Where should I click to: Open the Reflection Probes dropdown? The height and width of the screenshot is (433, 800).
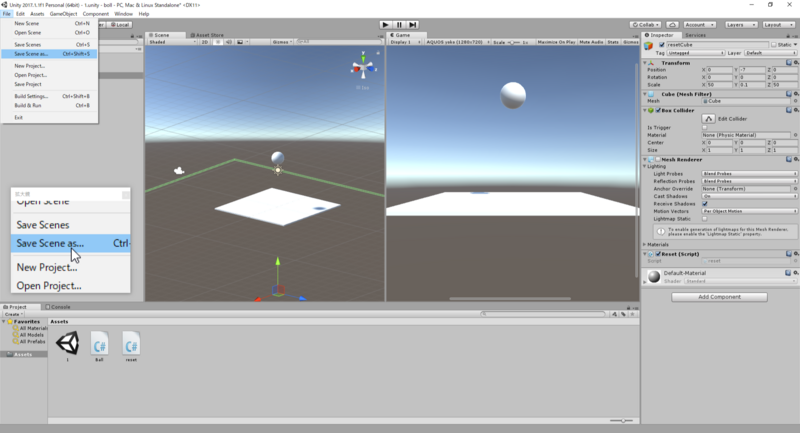749,181
